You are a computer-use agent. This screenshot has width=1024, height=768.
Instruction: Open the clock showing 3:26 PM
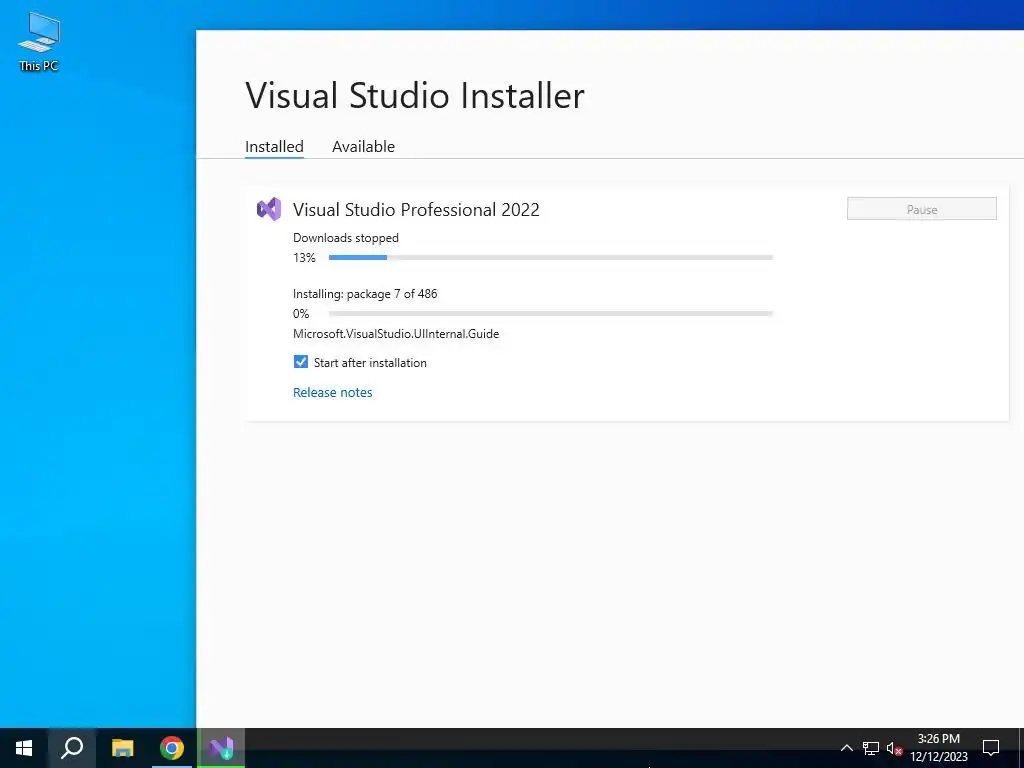tap(939, 748)
